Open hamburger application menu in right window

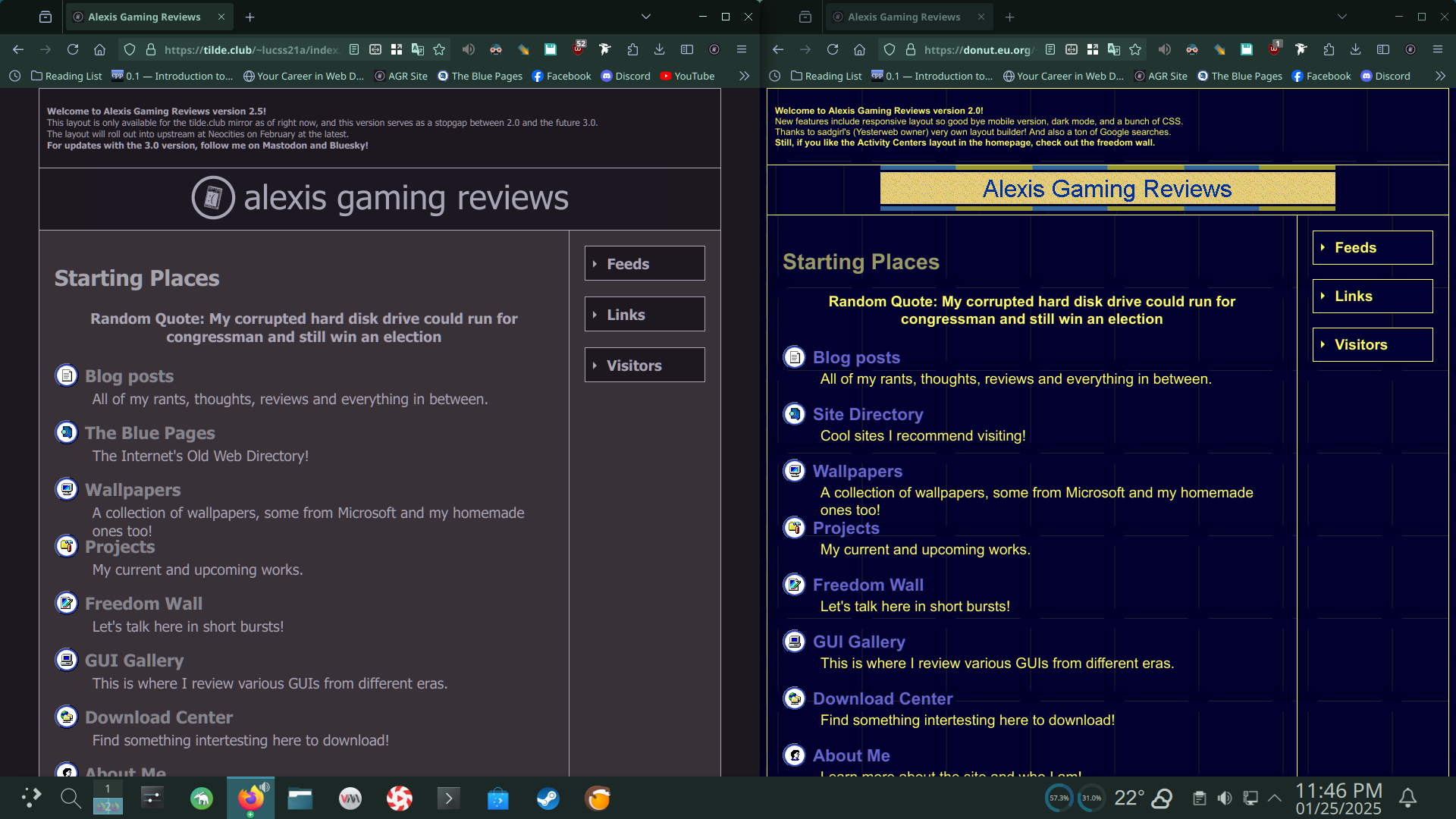point(1438,49)
